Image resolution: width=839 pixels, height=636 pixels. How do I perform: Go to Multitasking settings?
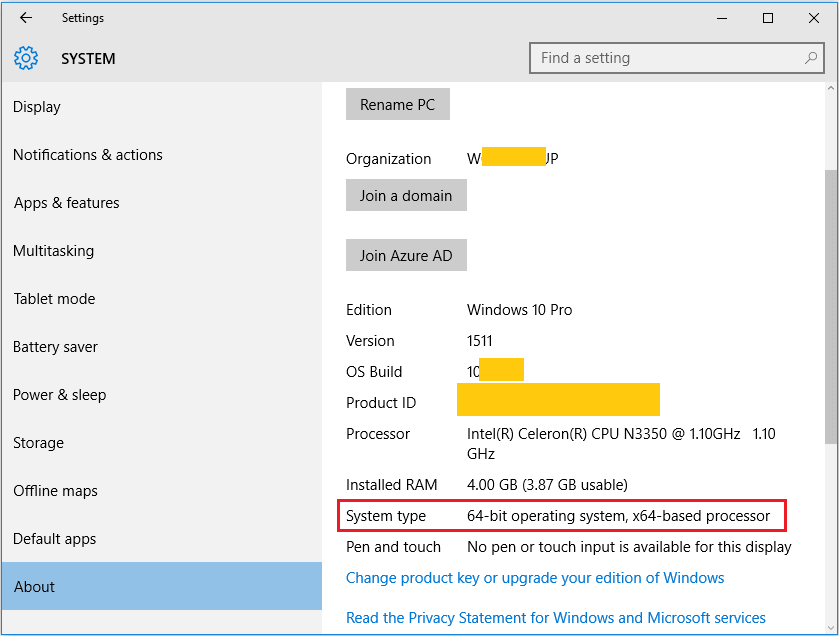tap(161, 250)
